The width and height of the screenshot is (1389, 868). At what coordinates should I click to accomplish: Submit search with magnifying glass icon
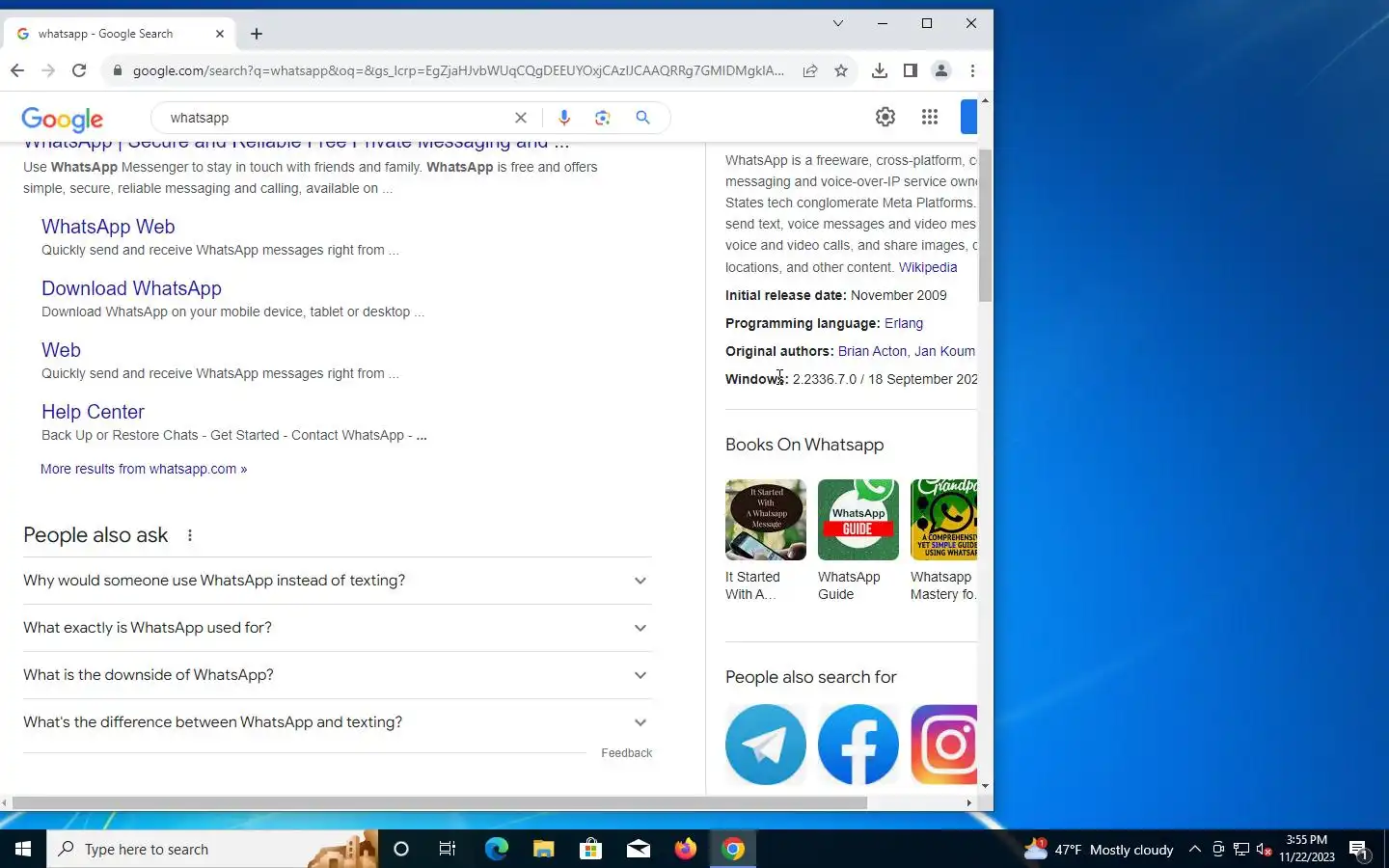643,118
